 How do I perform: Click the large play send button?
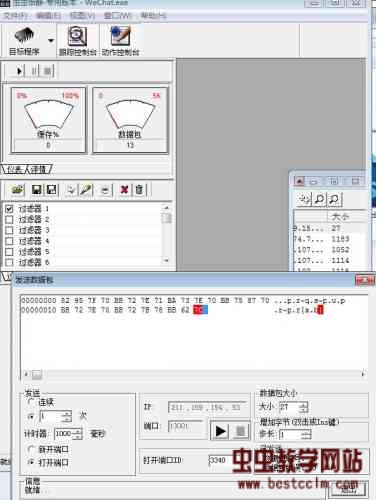[220, 431]
